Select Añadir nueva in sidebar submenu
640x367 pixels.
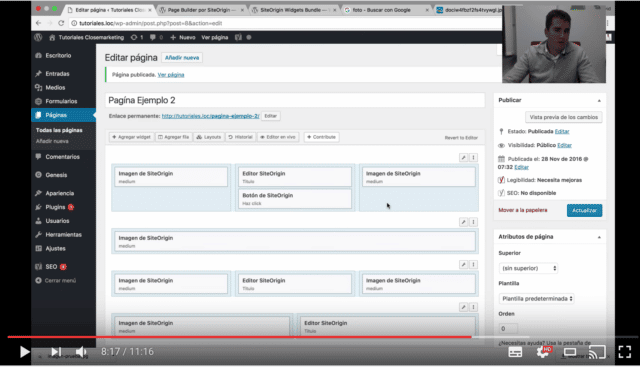pos(52,141)
